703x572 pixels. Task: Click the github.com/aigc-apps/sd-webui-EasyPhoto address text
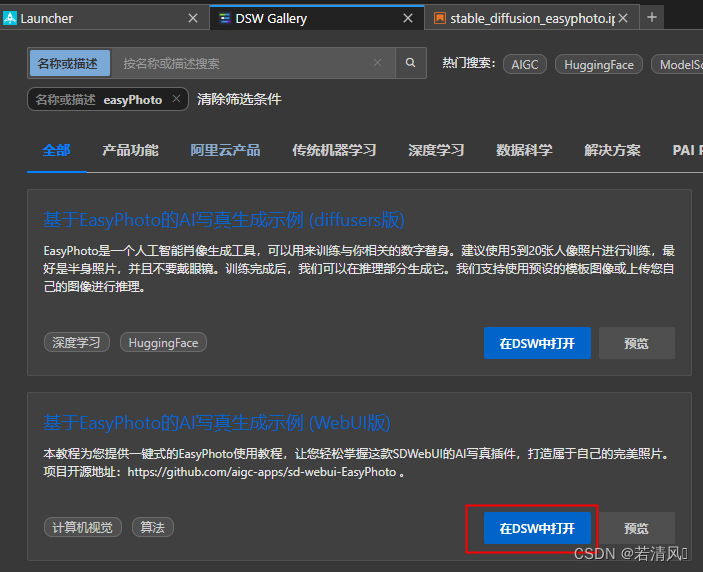[262, 472]
